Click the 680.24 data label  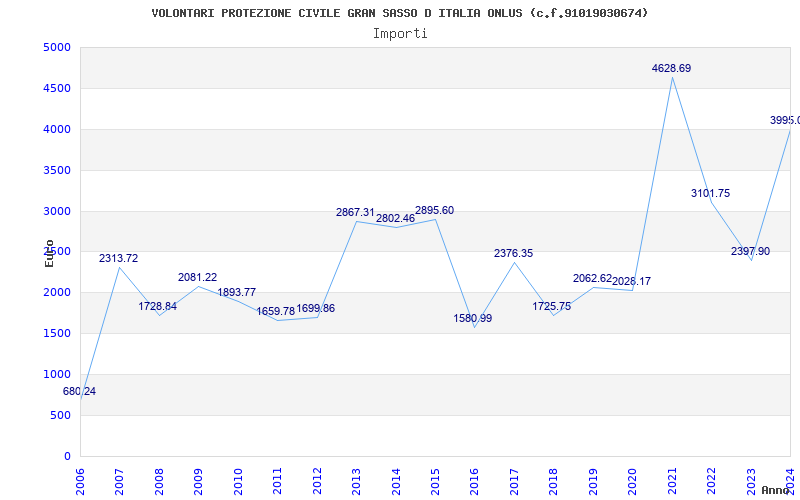click(x=79, y=392)
